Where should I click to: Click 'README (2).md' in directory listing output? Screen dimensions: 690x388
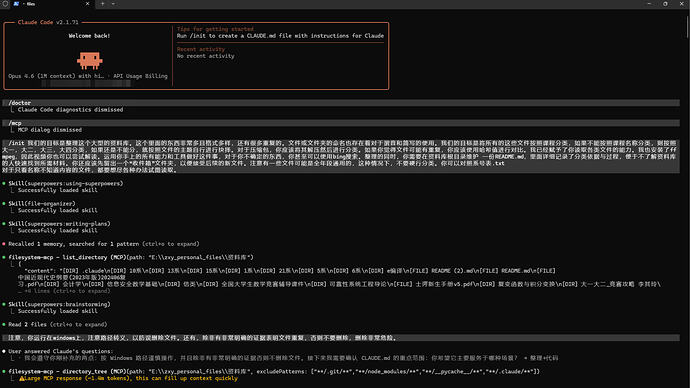[451, 271]
